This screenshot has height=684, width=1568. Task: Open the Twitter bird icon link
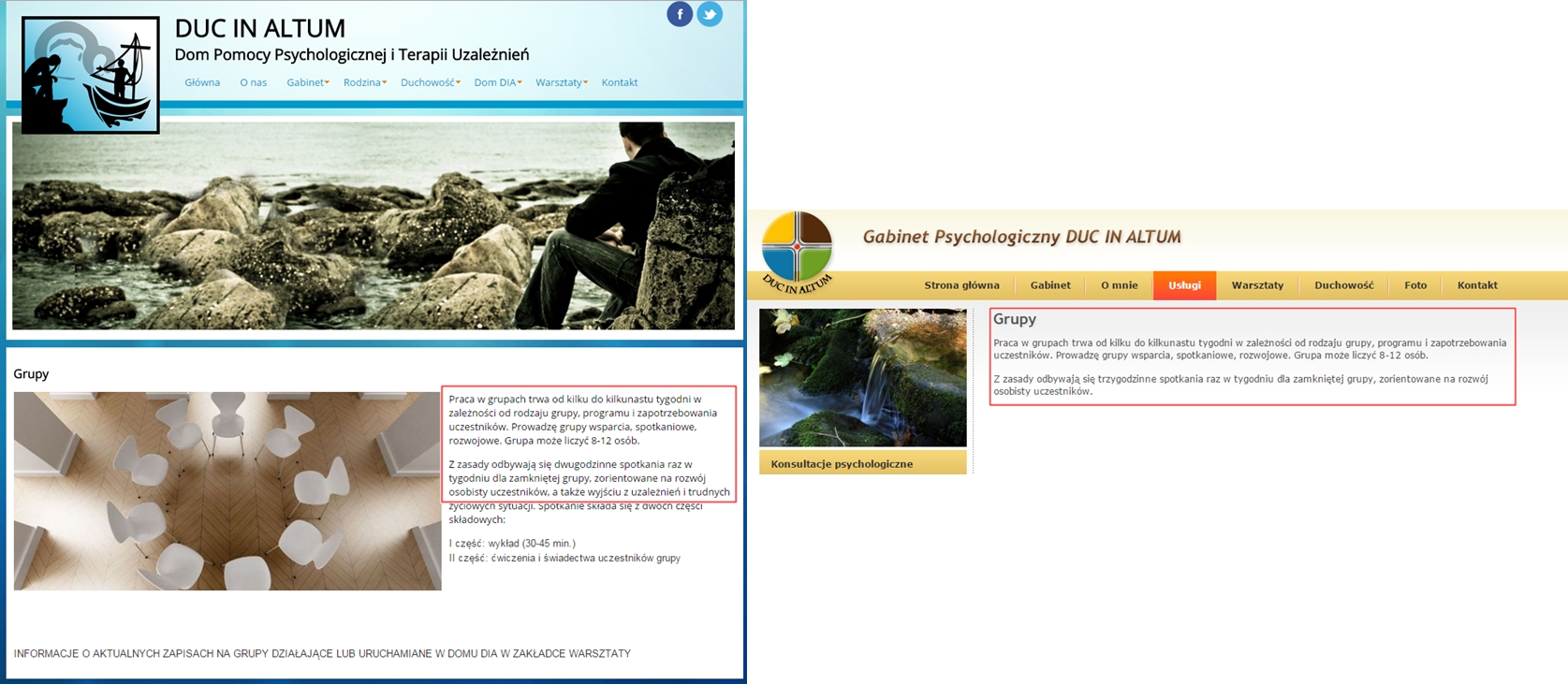tap(710, 14)
